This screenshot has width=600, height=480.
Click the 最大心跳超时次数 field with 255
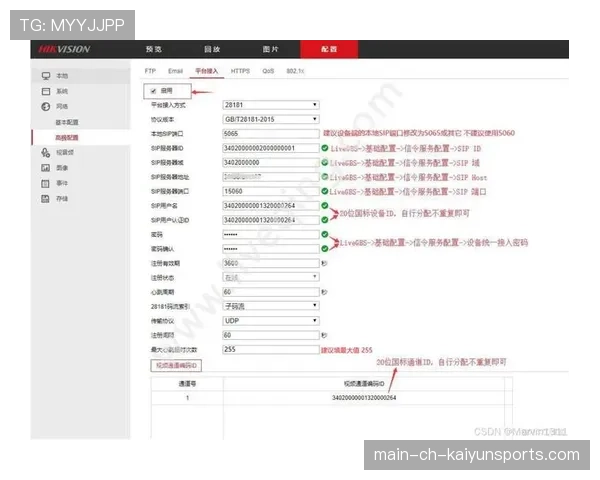(x=271, y=349)
